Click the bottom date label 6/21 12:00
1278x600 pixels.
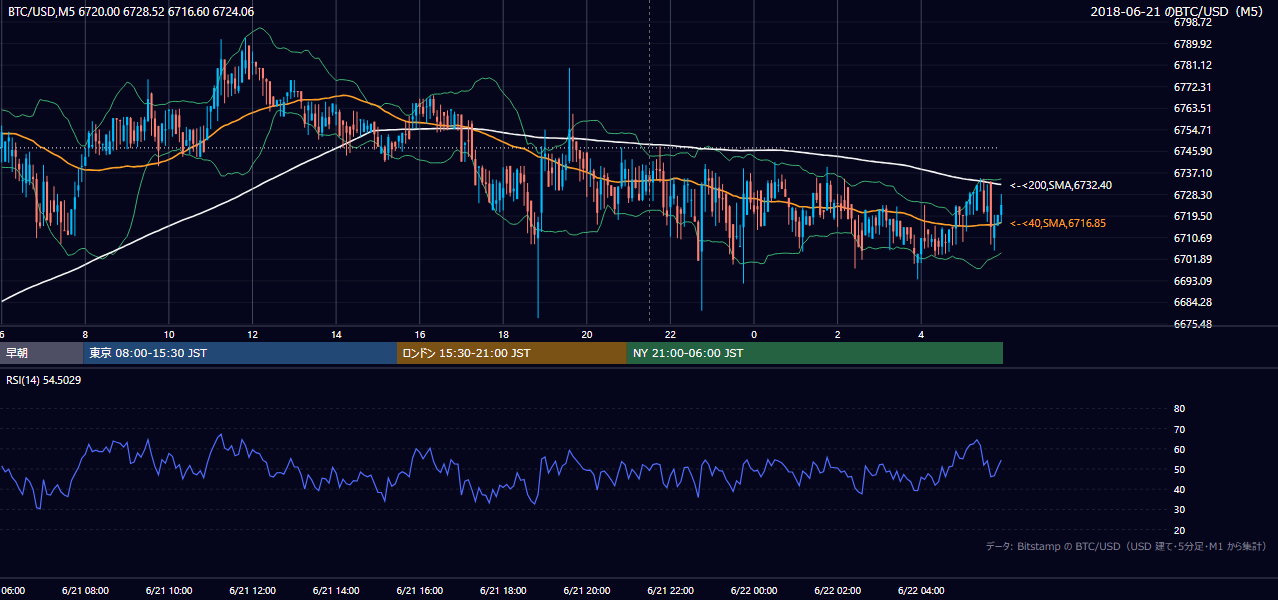point(253,591)
